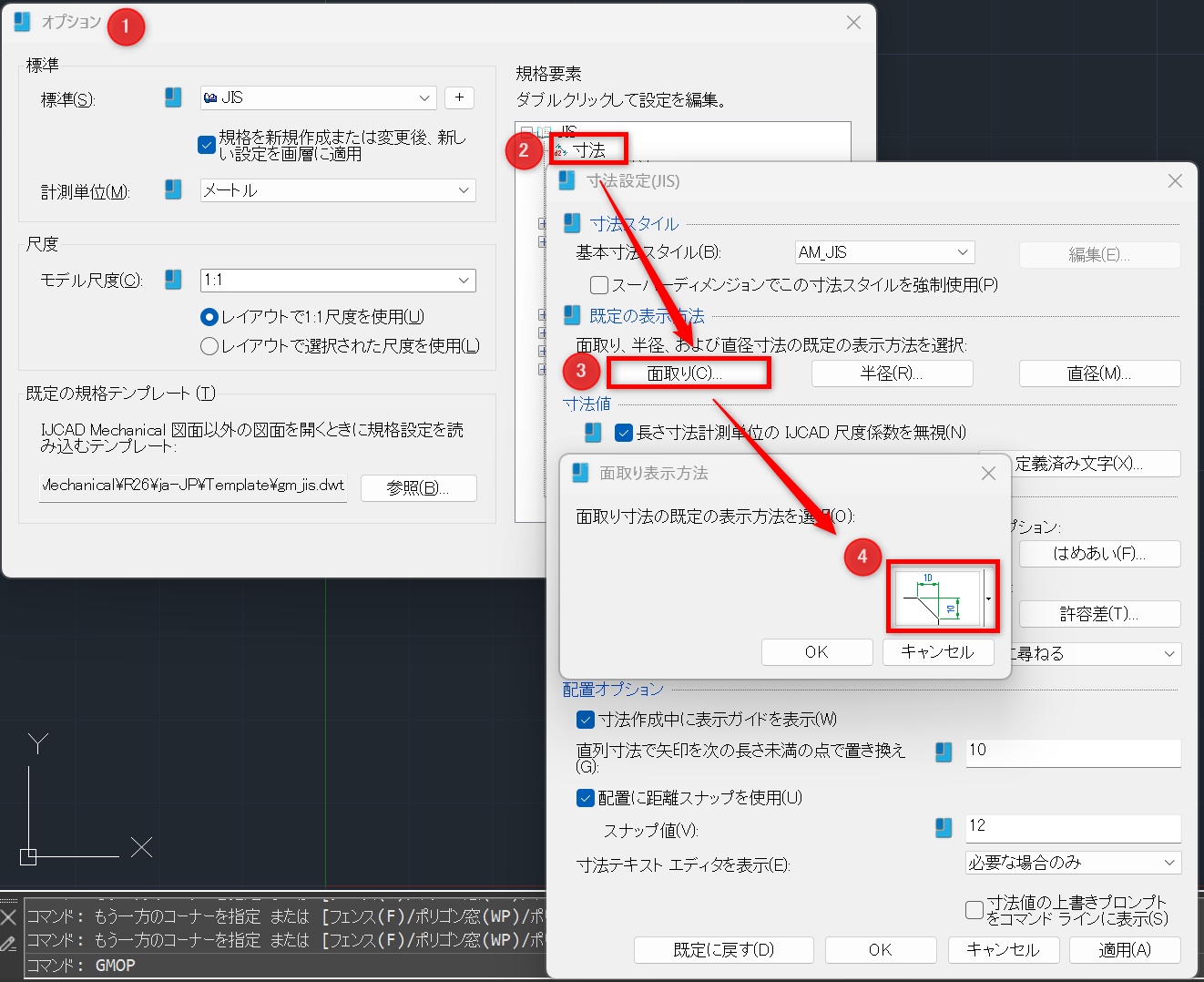
Task: Click the 許容差(T)... button
Action: 1099,614
